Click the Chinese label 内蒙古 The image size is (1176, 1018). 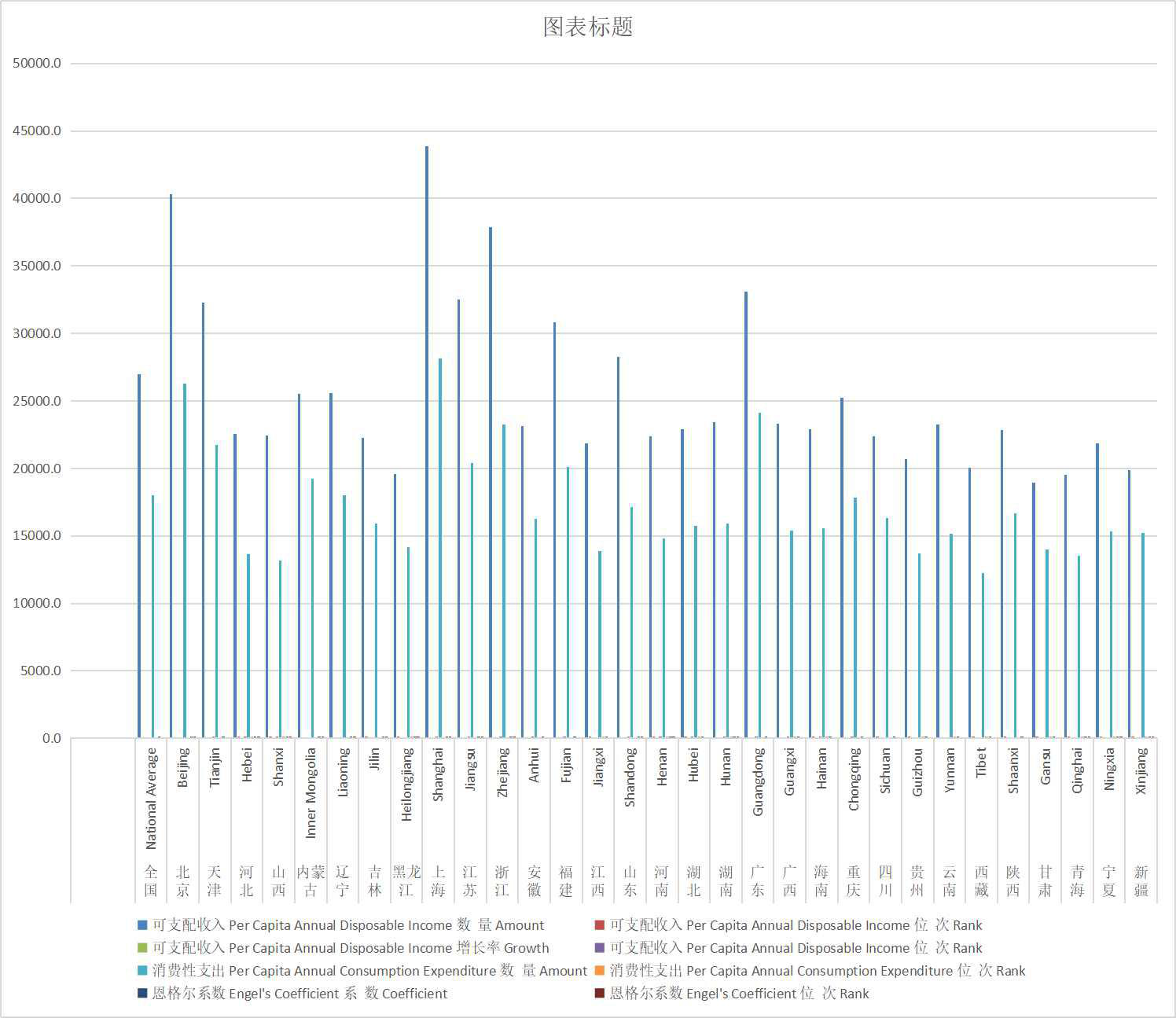[x=311, y=881]
